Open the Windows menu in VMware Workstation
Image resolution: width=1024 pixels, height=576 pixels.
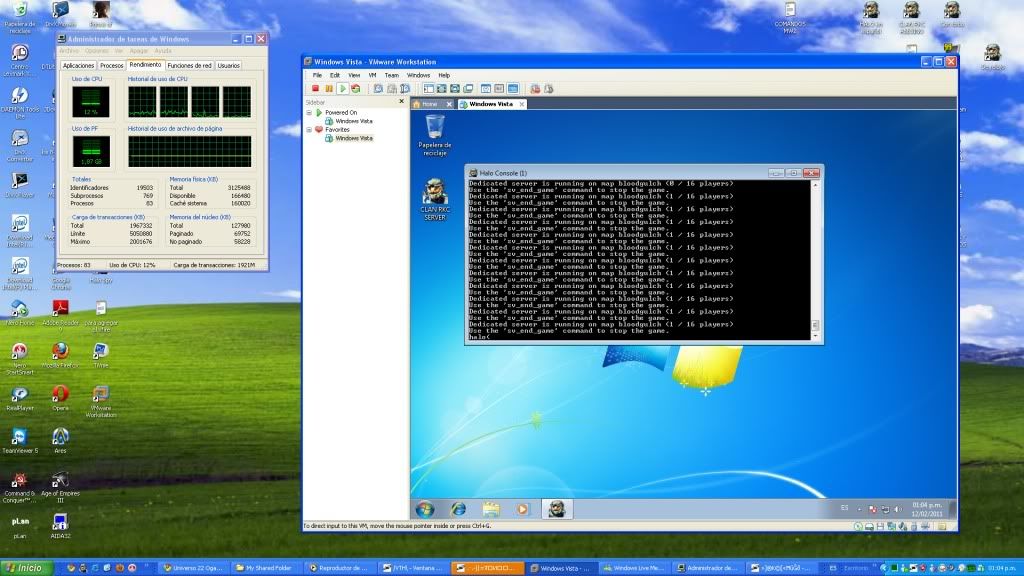[418, 75]
